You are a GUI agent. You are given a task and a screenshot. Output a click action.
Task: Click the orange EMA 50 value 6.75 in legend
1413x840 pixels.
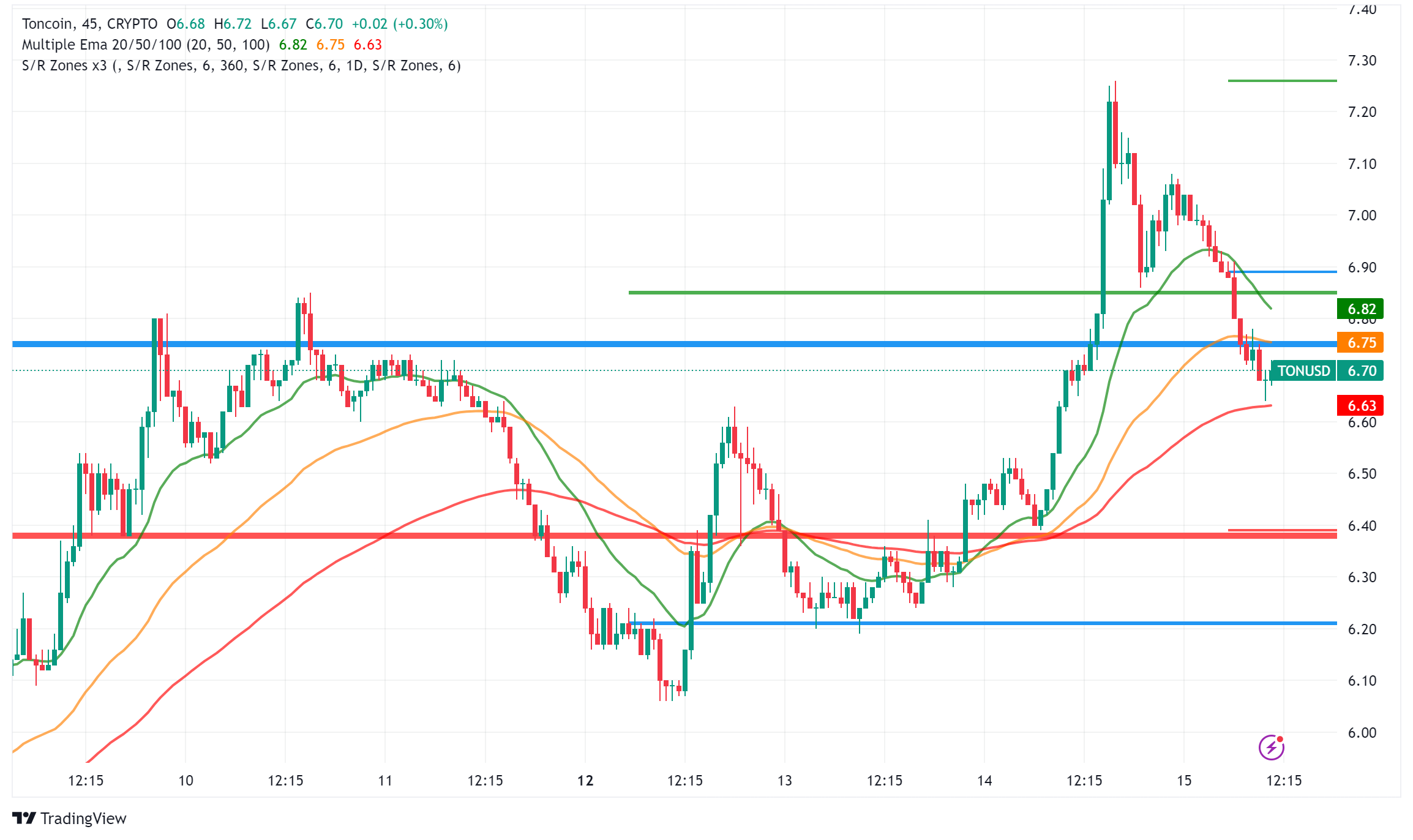pyautogui.click(x=331, y=45)
